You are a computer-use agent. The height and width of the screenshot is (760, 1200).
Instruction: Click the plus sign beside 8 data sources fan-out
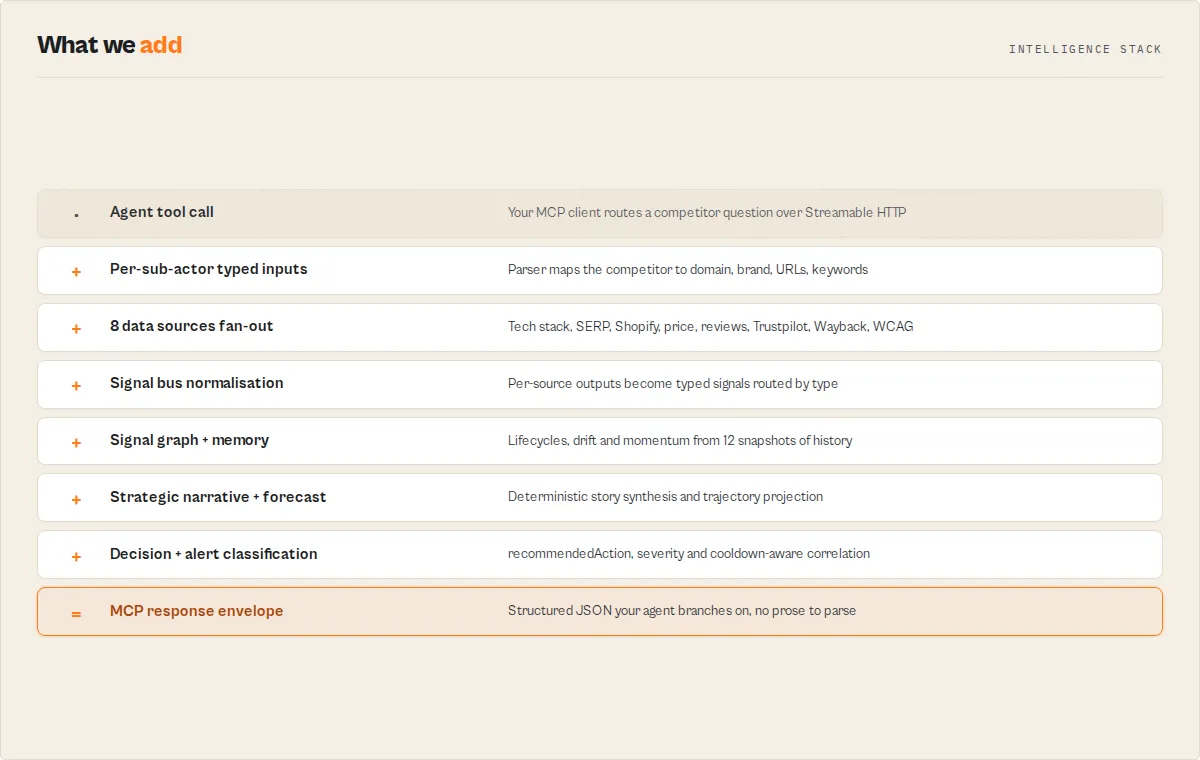[x=76, y=328]
